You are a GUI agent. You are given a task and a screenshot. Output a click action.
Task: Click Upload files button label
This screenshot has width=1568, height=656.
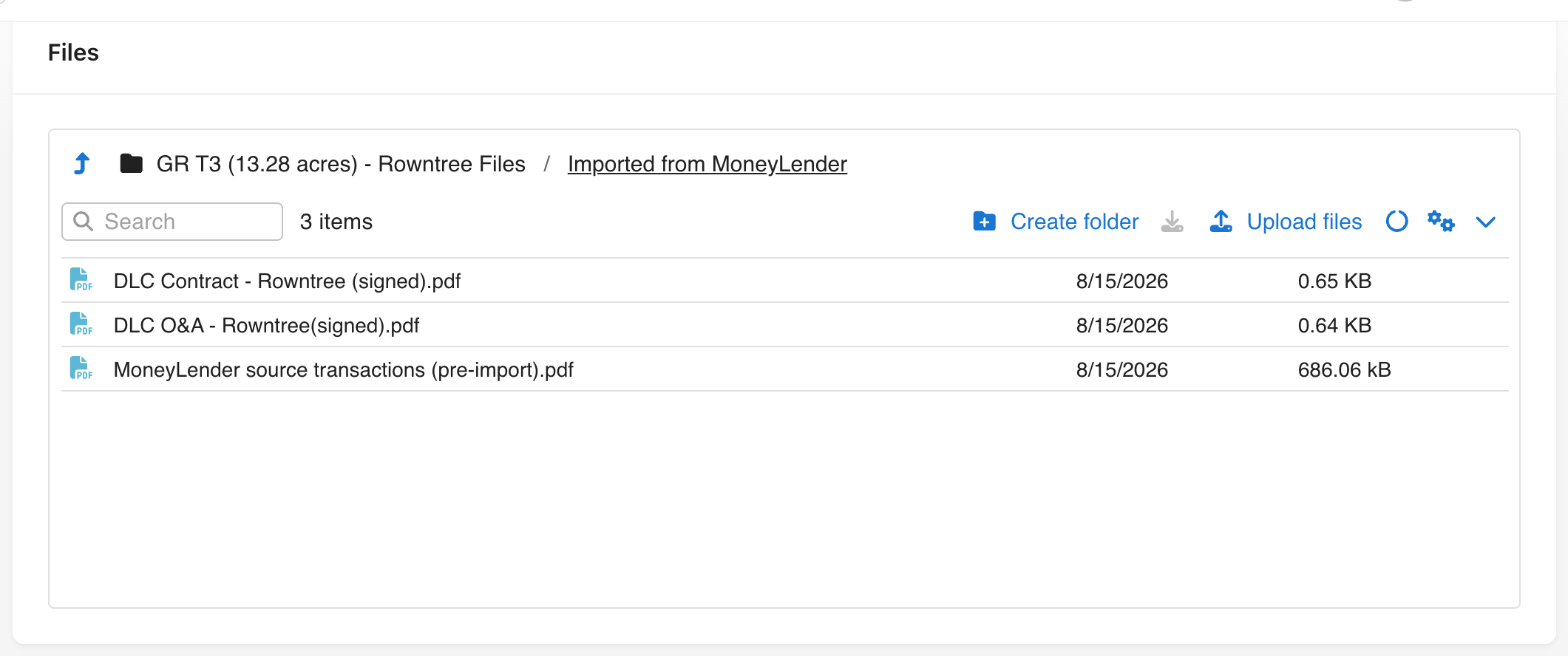pyautogui.click(x=1304, y=222)
